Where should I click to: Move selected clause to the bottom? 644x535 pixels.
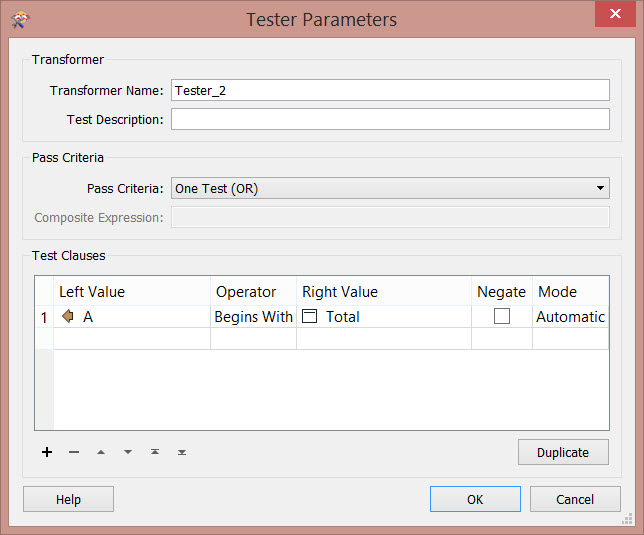coord(182,452)
